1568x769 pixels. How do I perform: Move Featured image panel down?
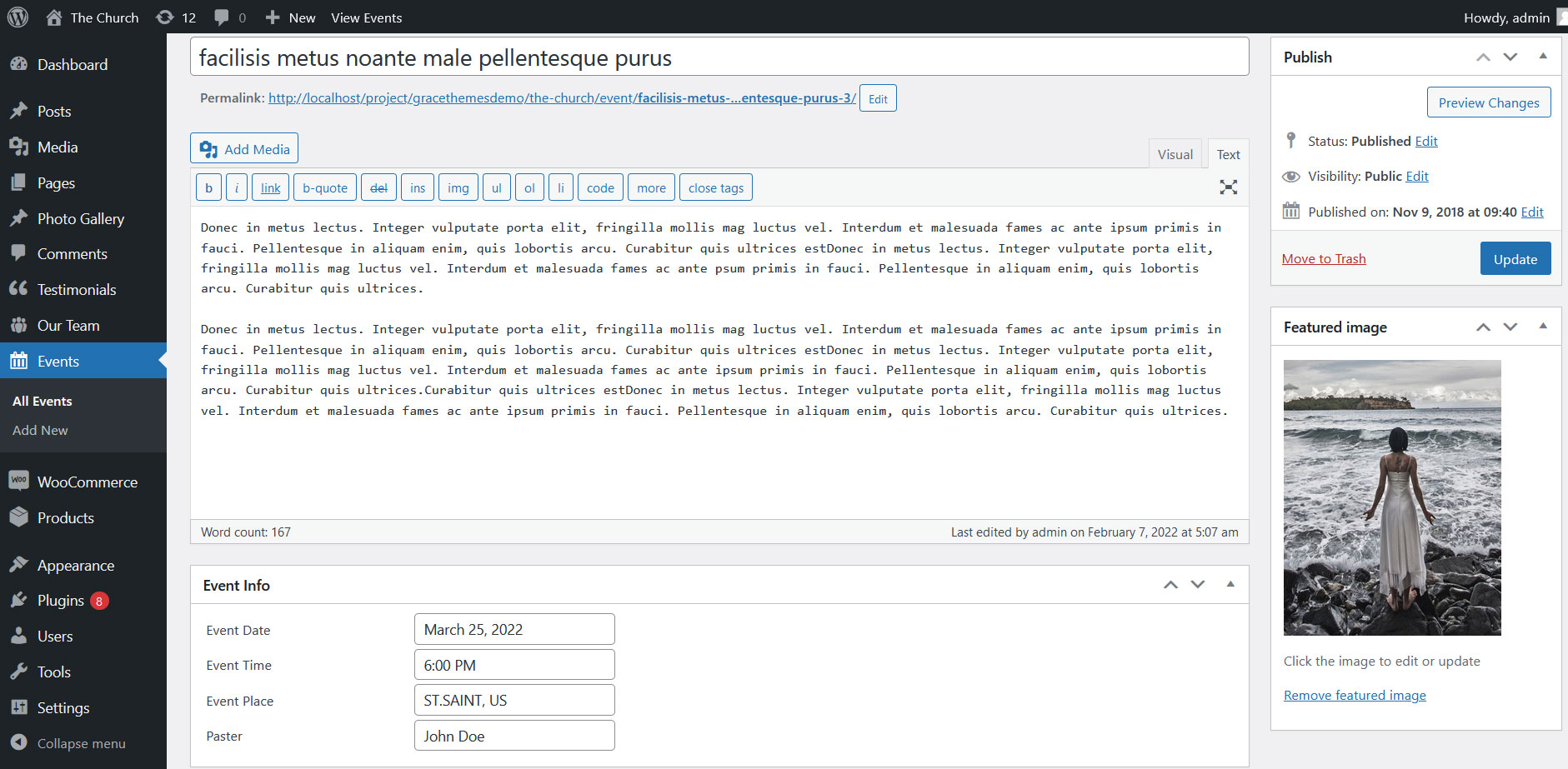1510,327
